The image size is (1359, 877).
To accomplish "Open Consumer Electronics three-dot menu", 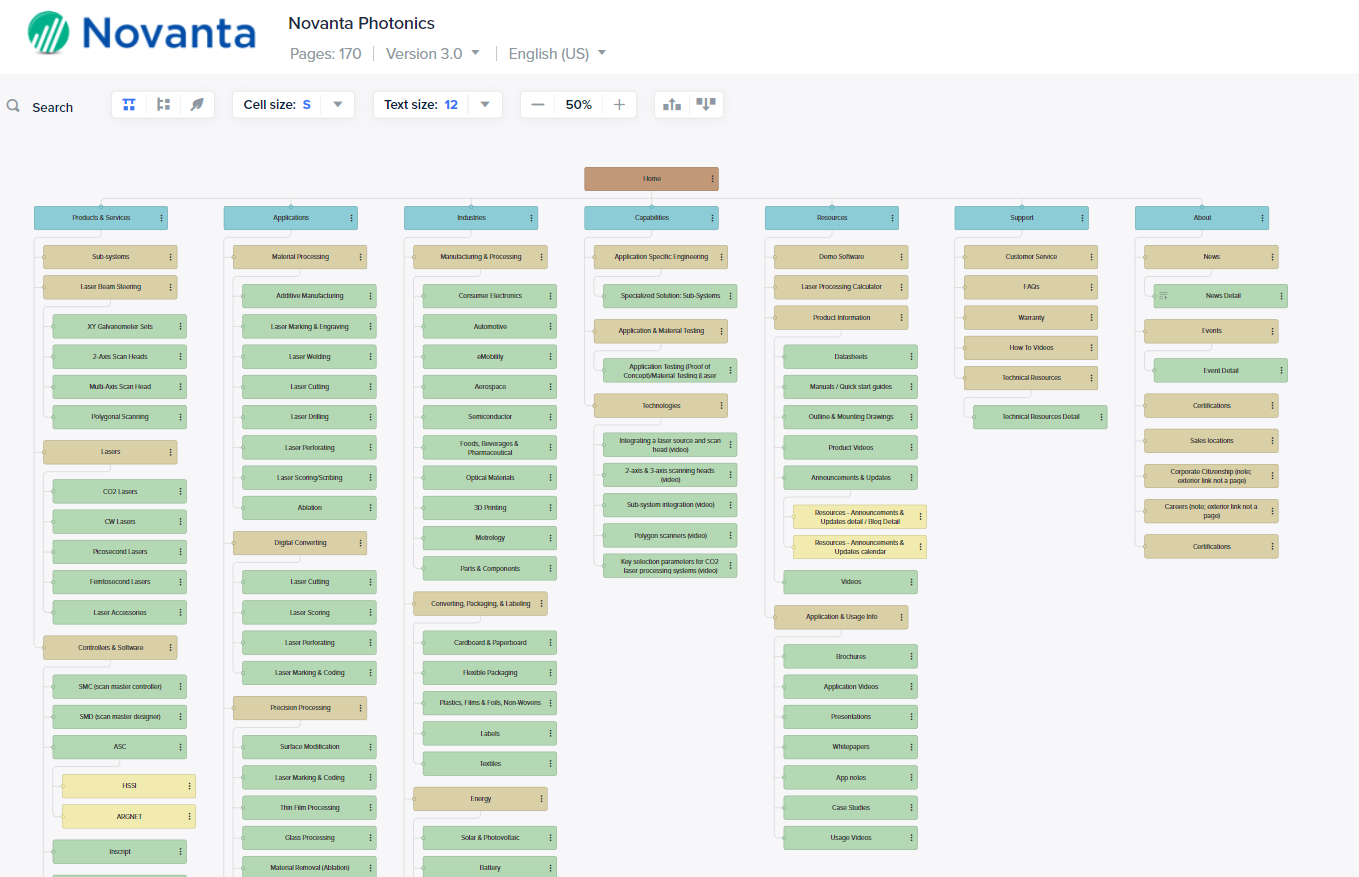I will tap(550, 296).
